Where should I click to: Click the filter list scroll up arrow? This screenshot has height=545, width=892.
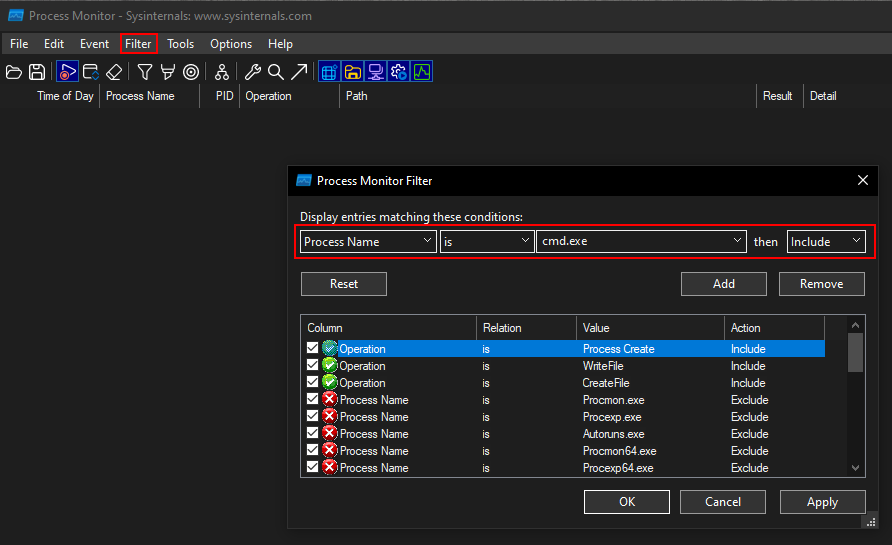856,325
